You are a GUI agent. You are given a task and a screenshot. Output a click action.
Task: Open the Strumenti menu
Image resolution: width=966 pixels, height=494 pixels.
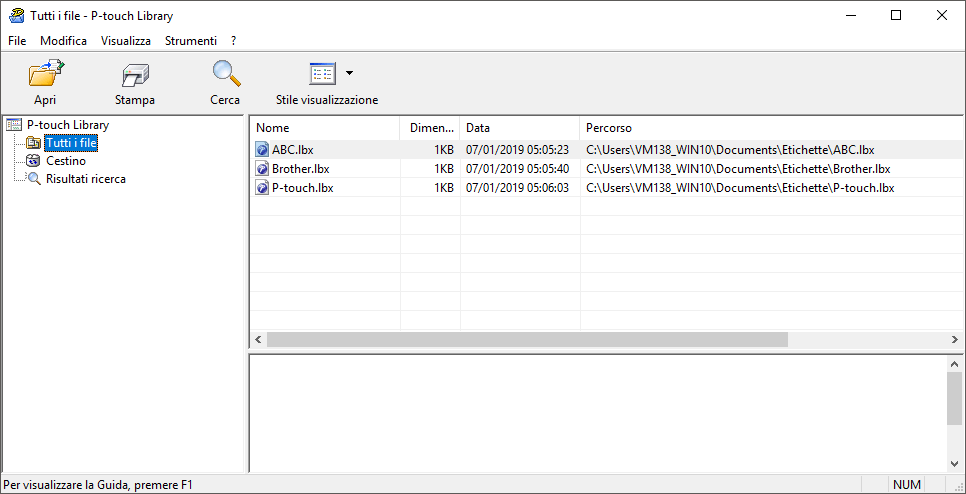pos(191,41)
